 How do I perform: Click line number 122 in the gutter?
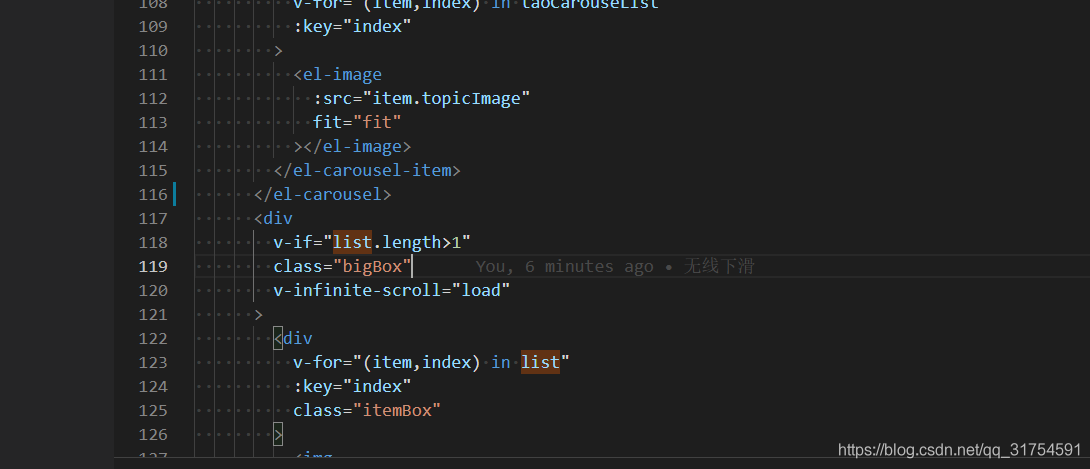point(153,338)
